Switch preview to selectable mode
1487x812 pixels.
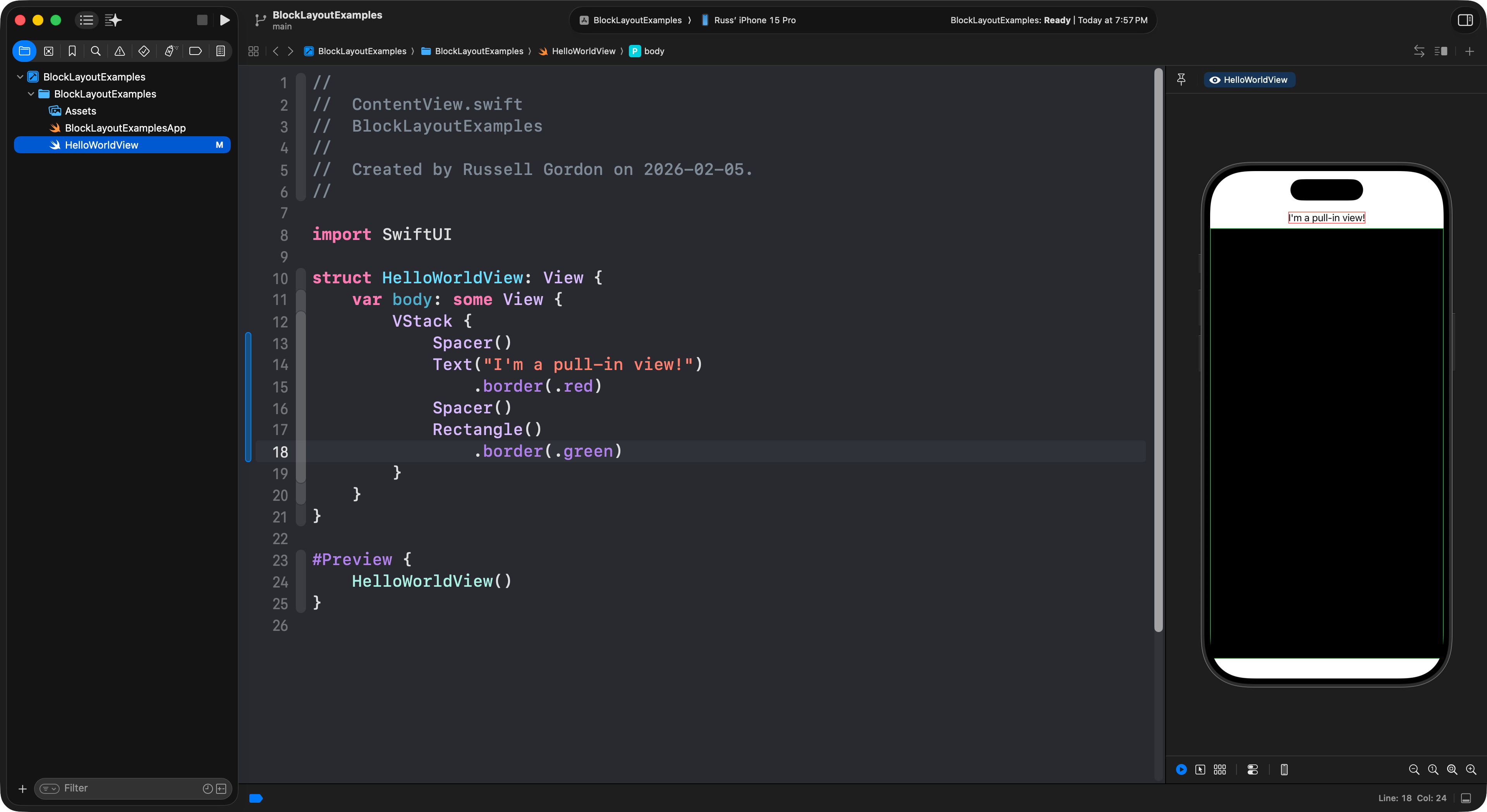point(1200,769)
